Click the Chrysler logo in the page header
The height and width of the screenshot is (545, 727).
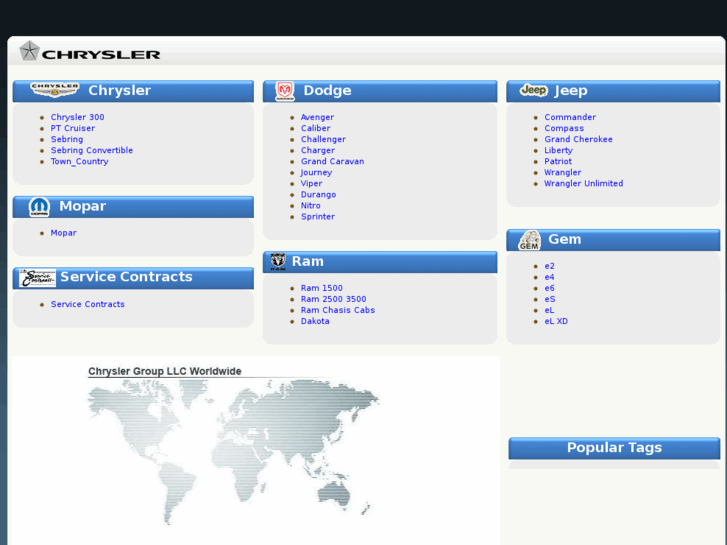click(x=90, y=52)
